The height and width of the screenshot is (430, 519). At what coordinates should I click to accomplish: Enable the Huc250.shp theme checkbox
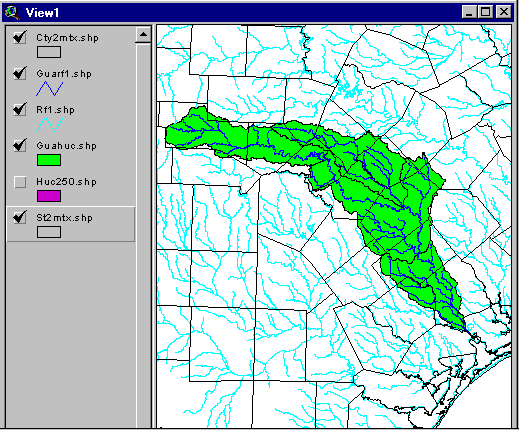click(x=20, y=182)
